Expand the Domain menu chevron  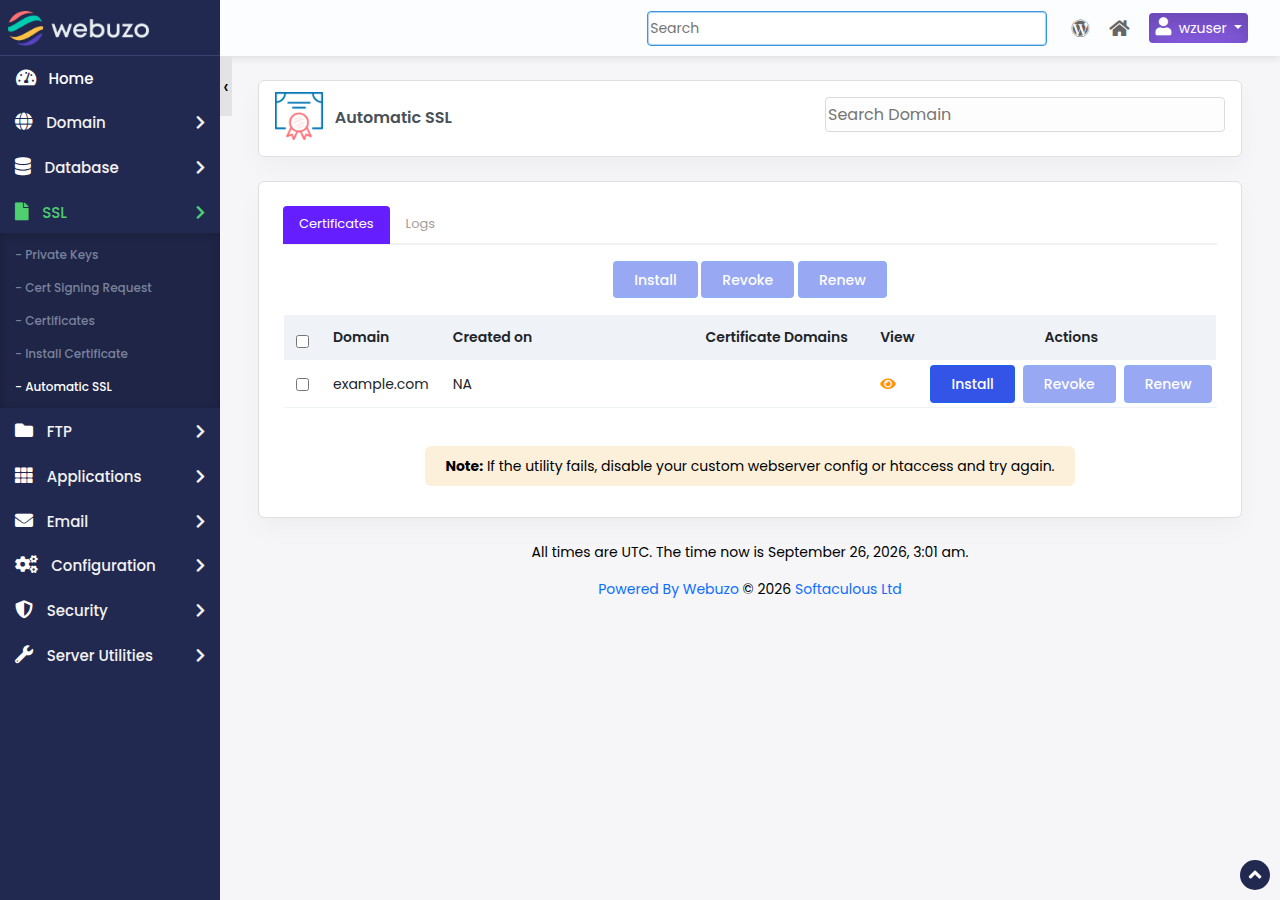pyautogui.click(x=200, y=122)
